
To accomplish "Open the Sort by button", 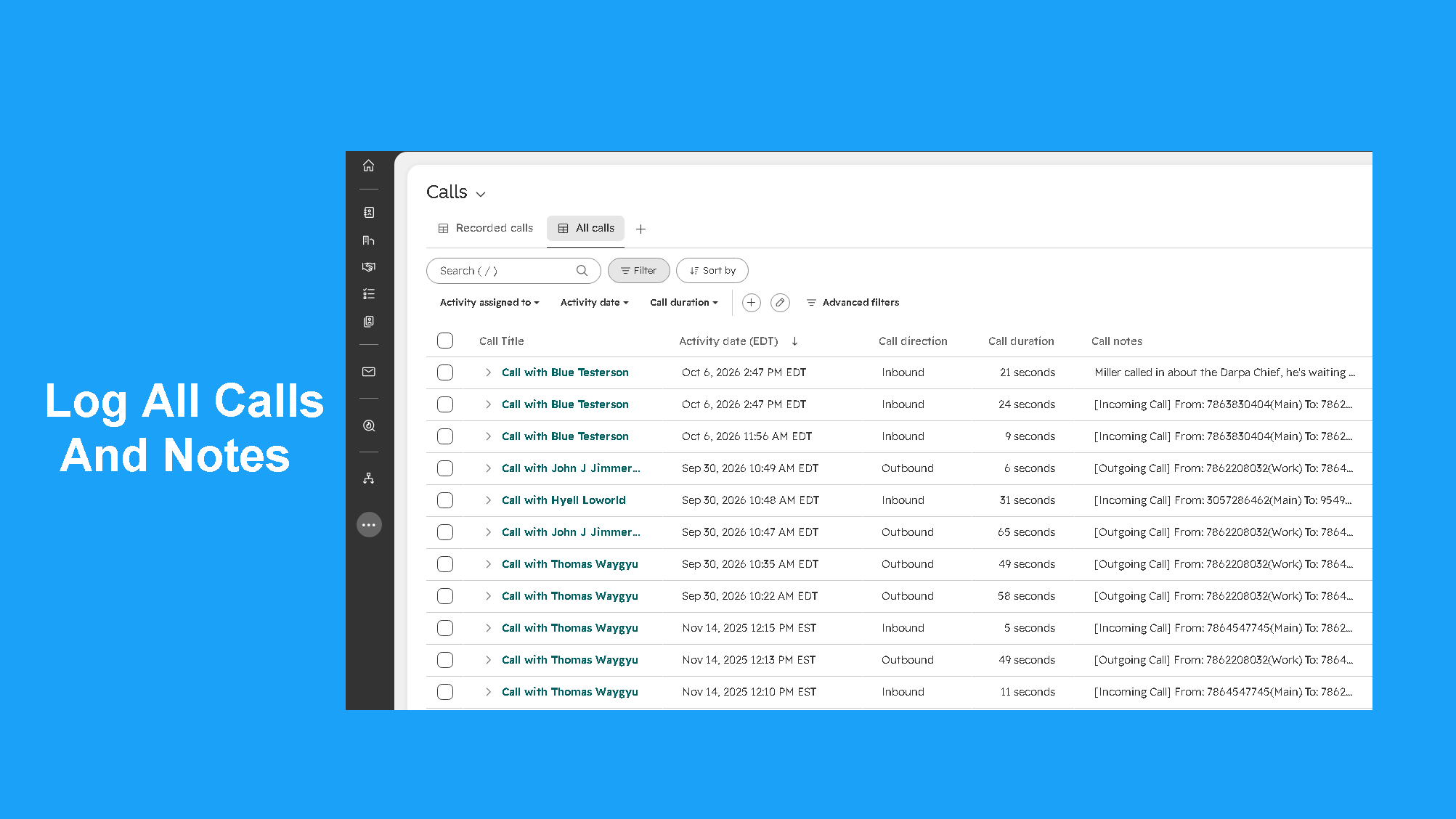I will tap(712, 271).
